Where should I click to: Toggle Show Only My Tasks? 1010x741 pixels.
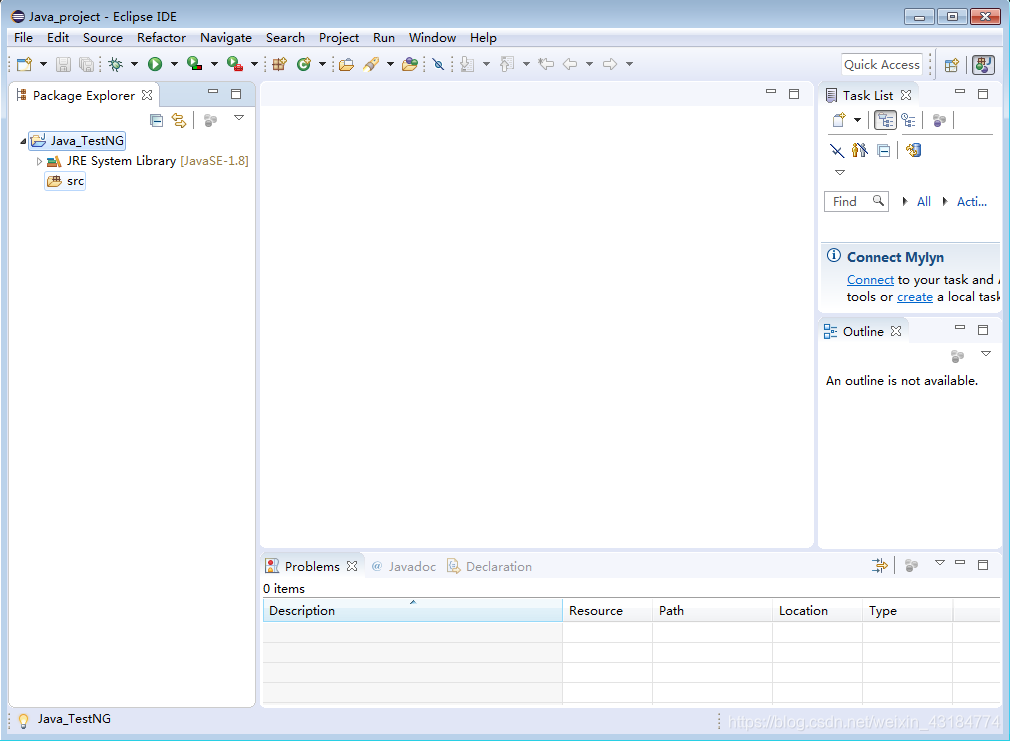pyautogui.click(x=860, y=150)
